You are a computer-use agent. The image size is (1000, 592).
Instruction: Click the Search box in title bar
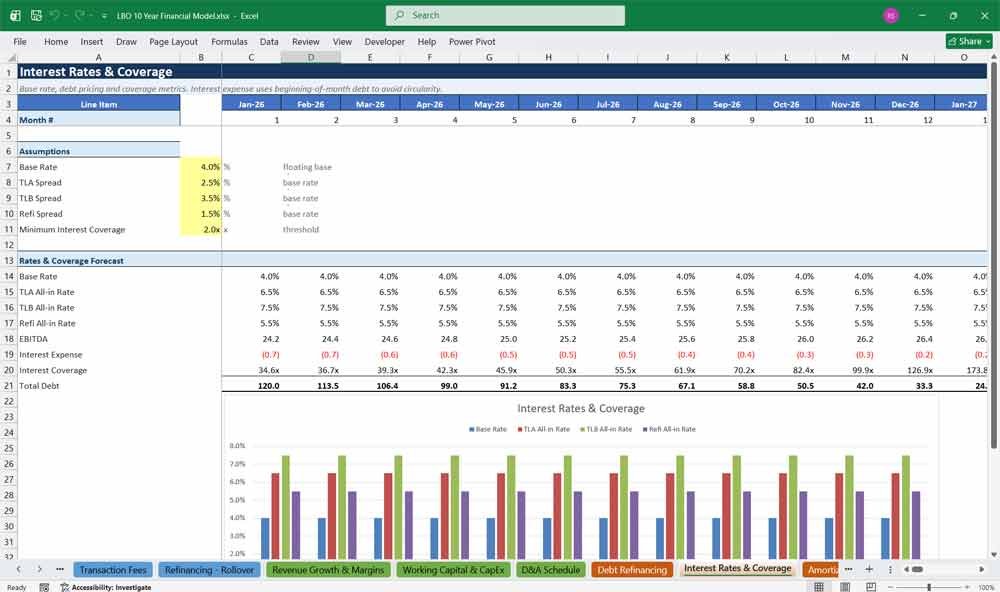505,15
